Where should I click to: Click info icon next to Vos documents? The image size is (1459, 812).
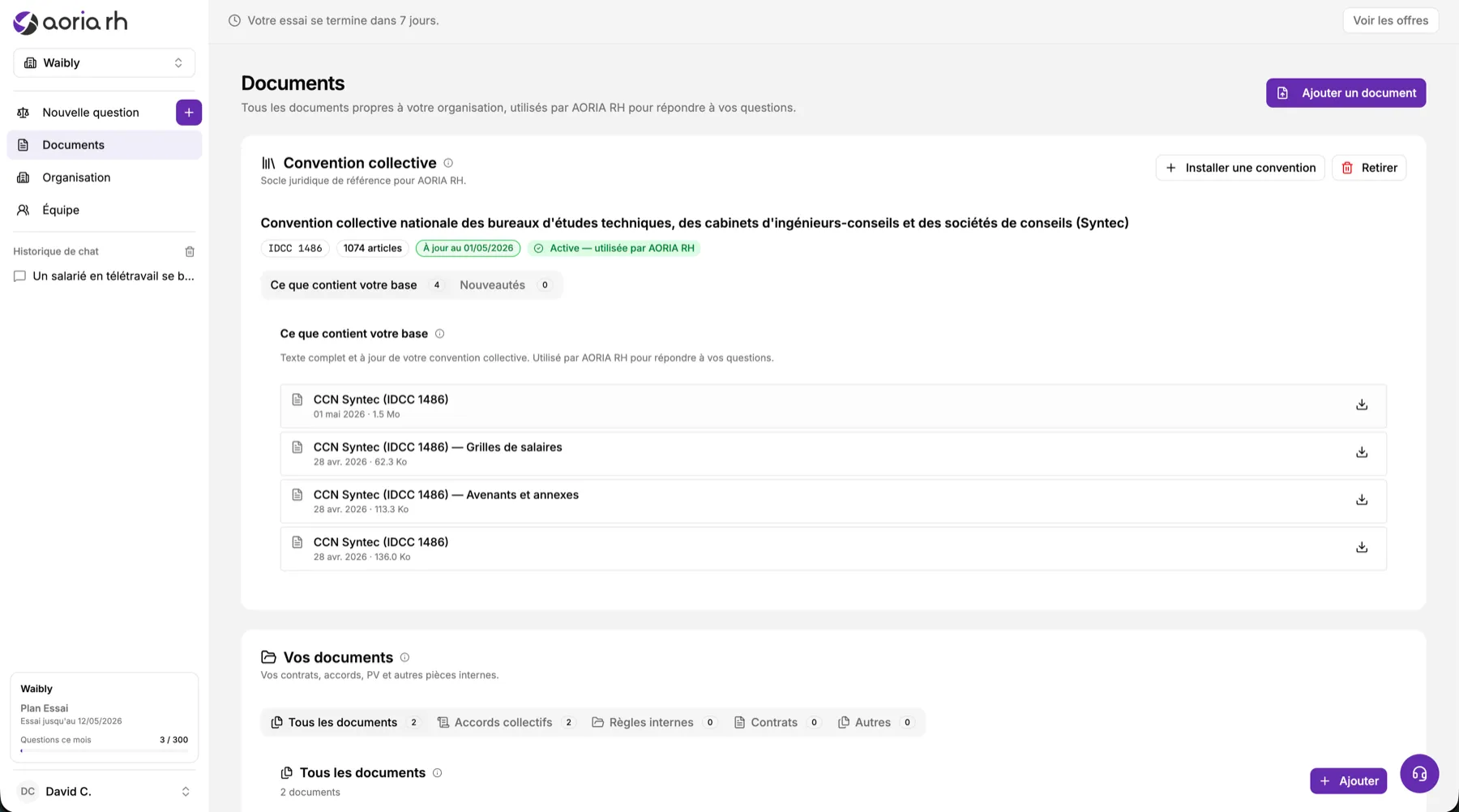pos(404,657)
